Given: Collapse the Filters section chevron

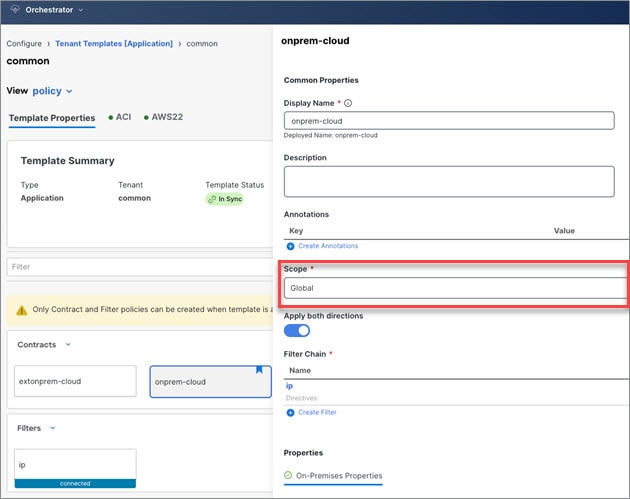Looking at the screenshot, I should point(53,428).
